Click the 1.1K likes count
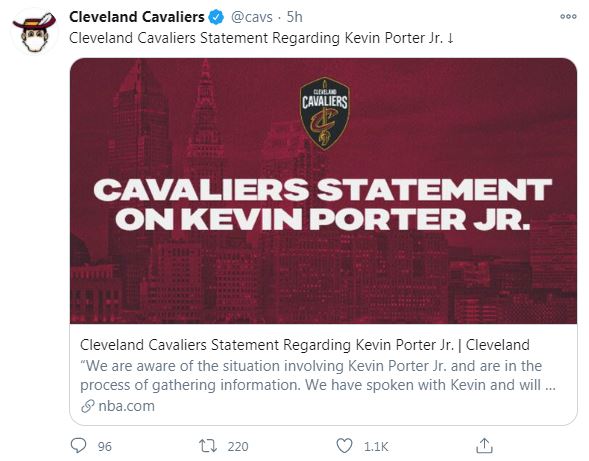This screenshot has width=589, height=461. [376, 446]
